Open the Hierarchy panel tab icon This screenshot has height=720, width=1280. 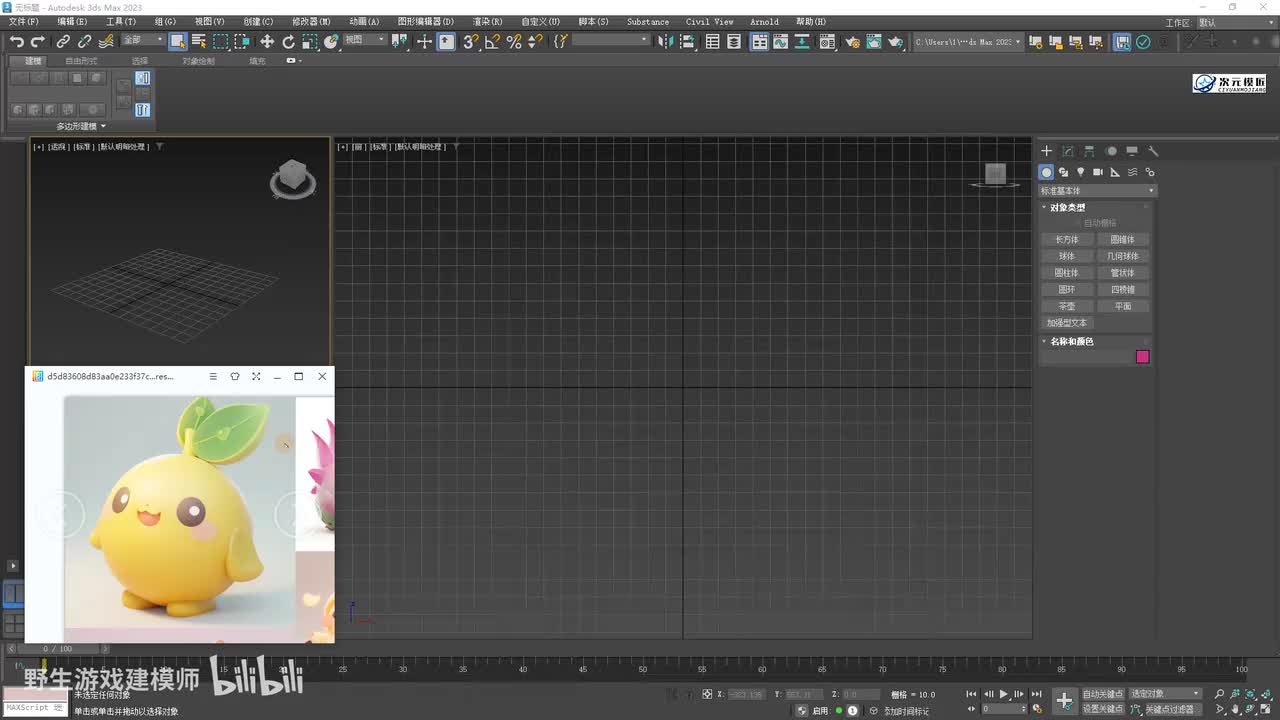[x=1089, y=151]
